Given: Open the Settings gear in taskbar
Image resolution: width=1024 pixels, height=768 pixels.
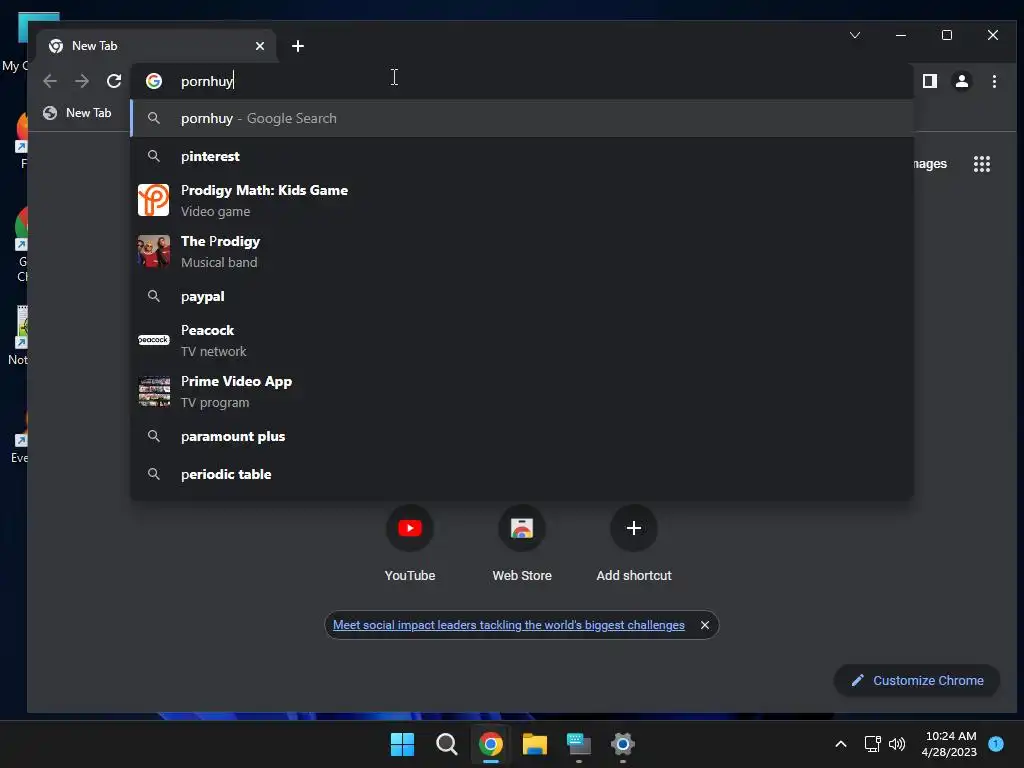Looking at the screenshot, I should click(622, 744).
